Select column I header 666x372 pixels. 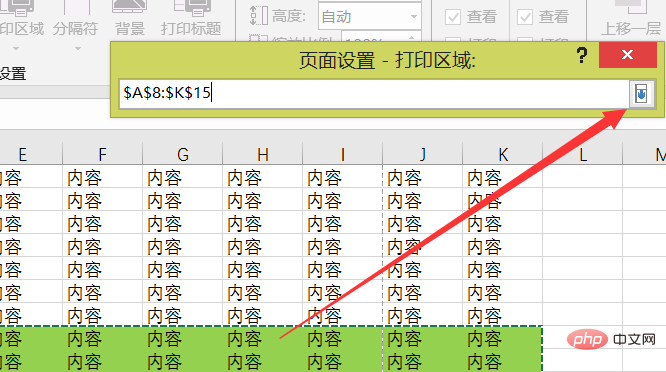342,154
